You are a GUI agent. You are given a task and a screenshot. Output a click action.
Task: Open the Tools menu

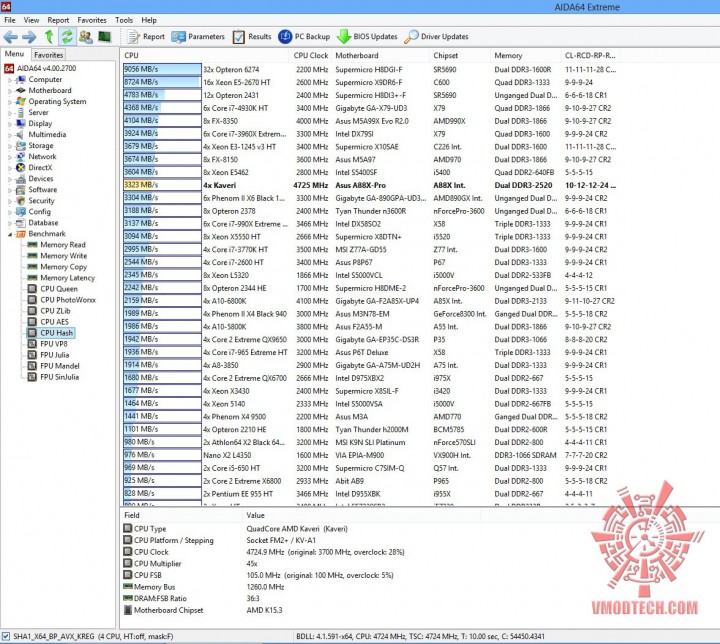pyautogui.click(x=124, y=20)
